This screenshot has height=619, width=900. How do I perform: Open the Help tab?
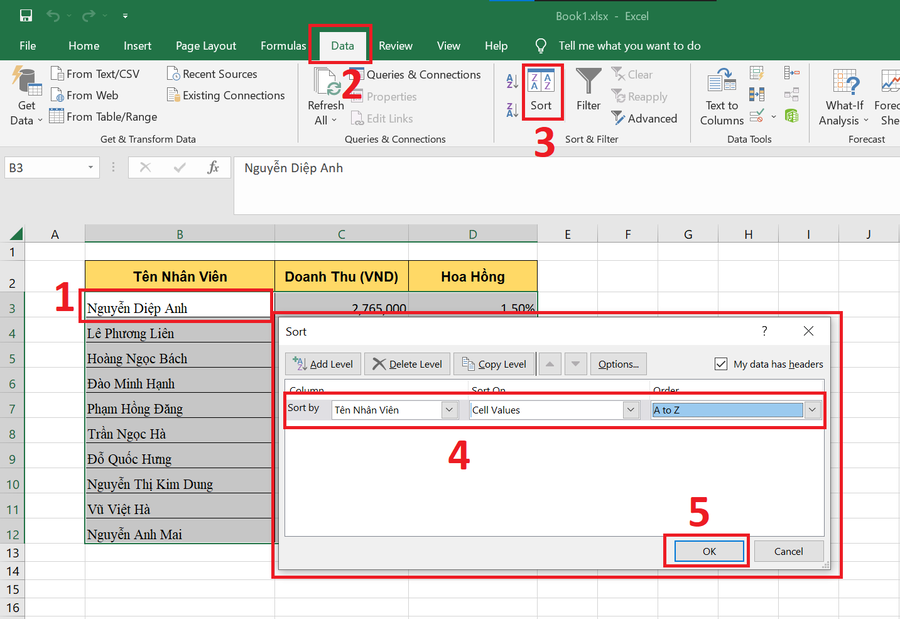496,46
